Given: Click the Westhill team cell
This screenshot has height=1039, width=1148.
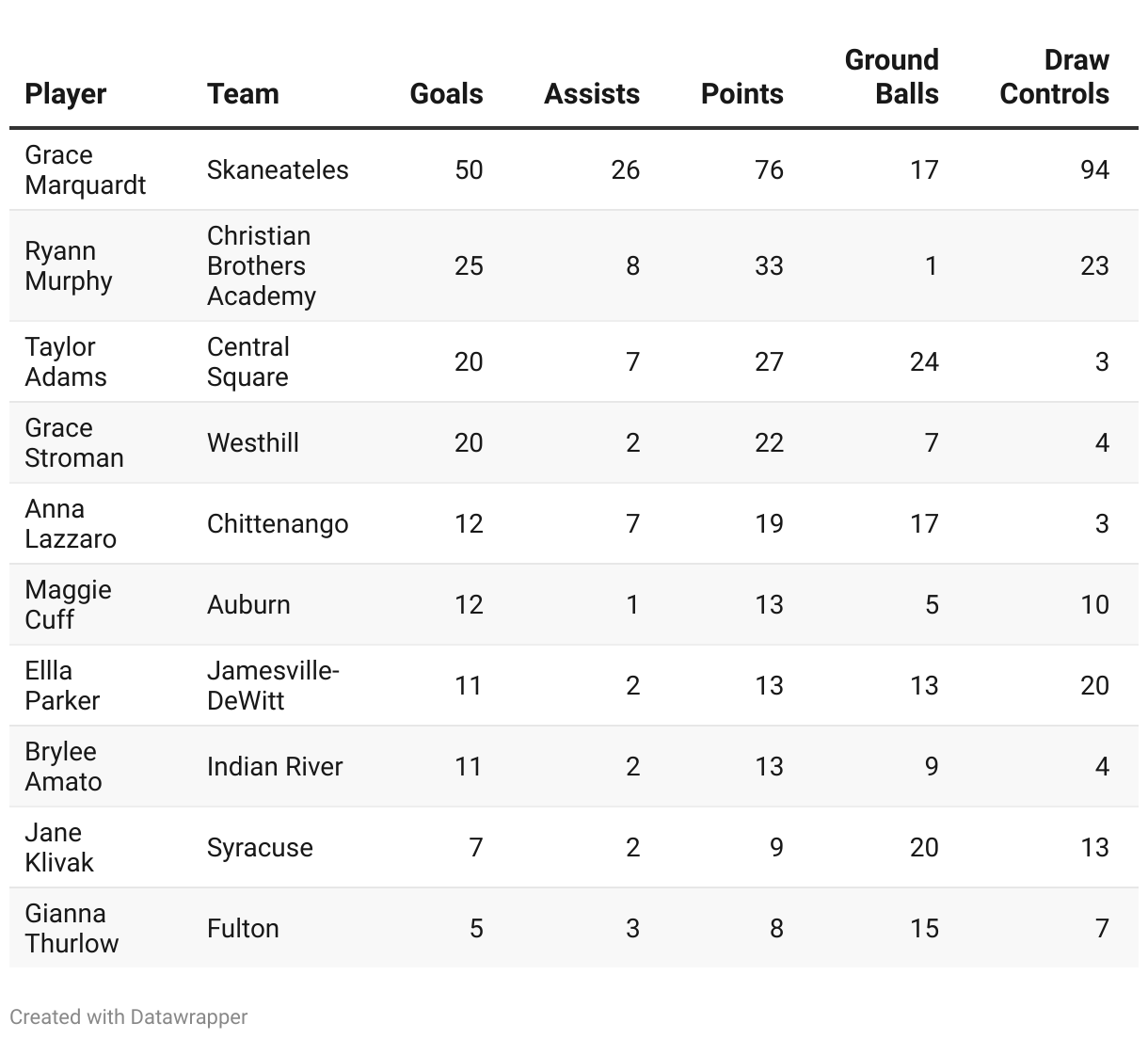Looking at the screenshot, I should click(252, 443).
